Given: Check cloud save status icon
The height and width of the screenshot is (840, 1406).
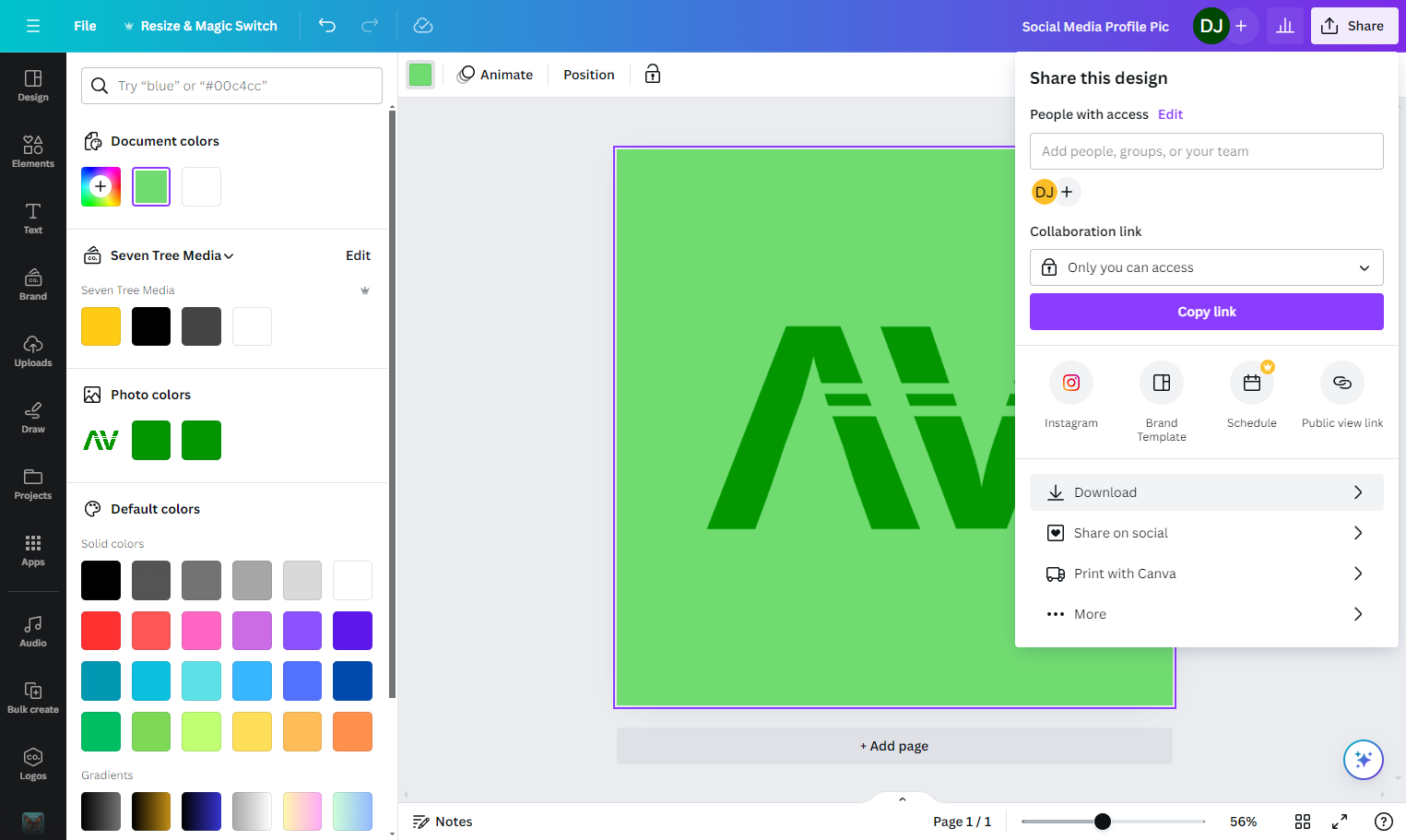Looking at the screenshot, I should [423, 26].
